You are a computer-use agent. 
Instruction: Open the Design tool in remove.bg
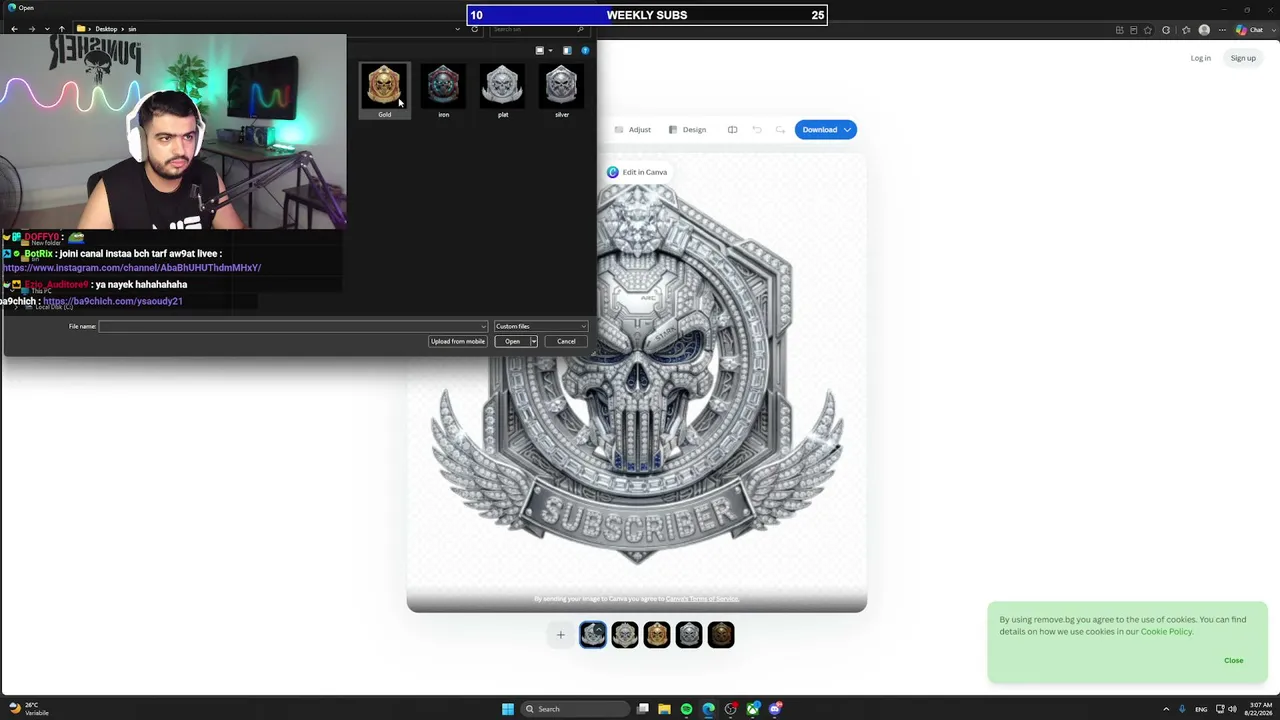click(688, 129)
